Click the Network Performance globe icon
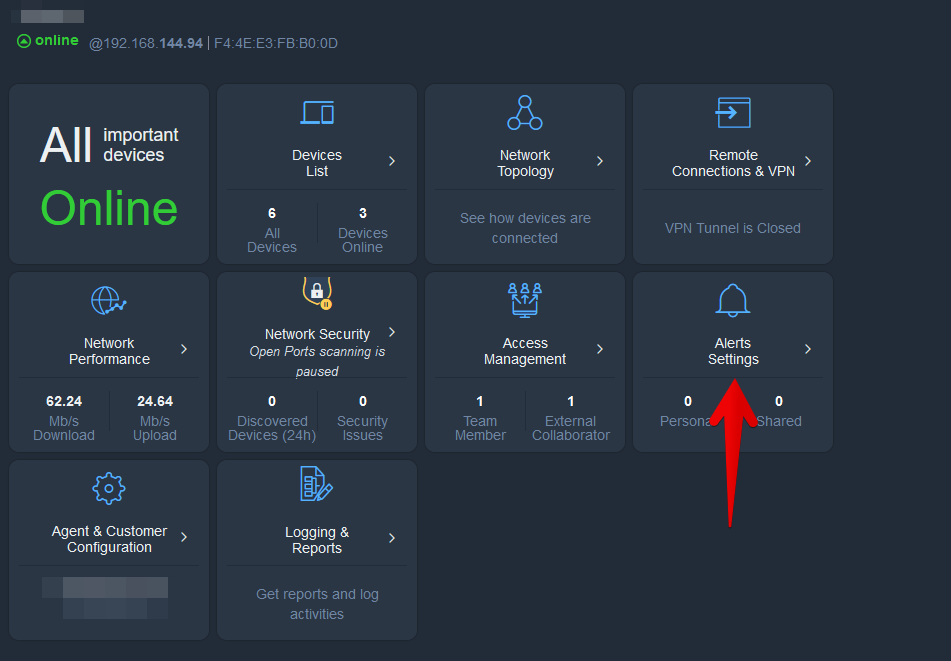Screen dimensions: 951x661 (x=109, y=301)
